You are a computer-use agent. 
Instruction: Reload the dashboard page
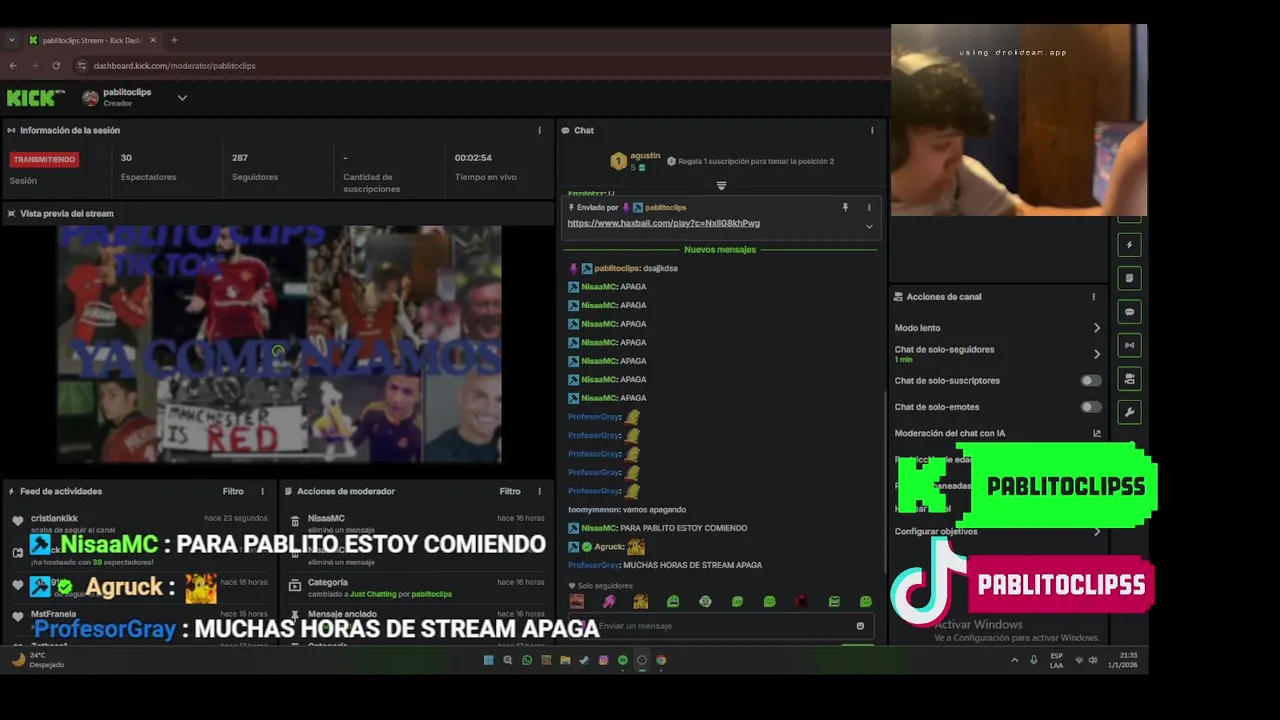coord(56,65)
